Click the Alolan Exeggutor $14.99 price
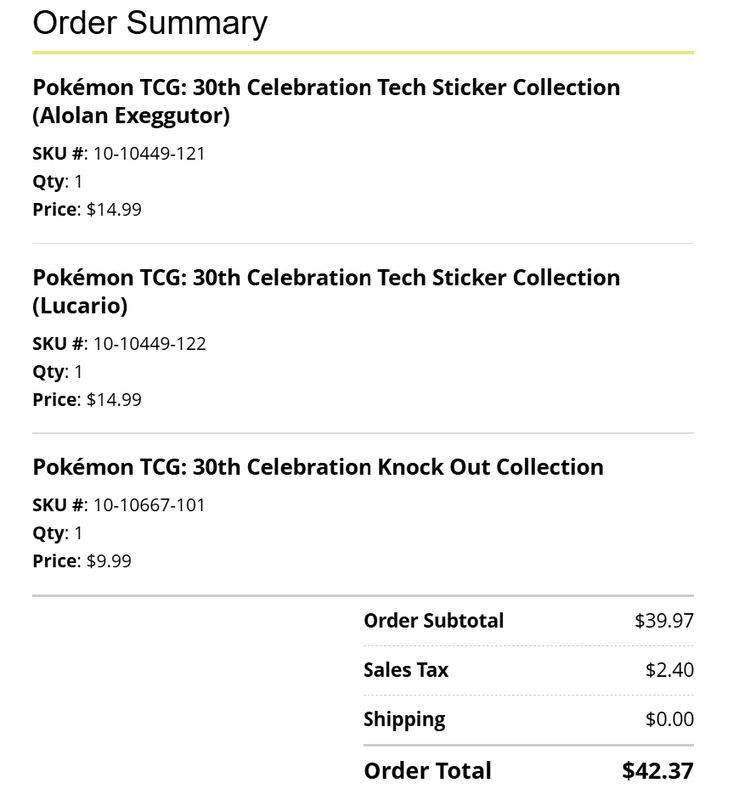Viewport: 739px width, 800px height. coord(114,210)
